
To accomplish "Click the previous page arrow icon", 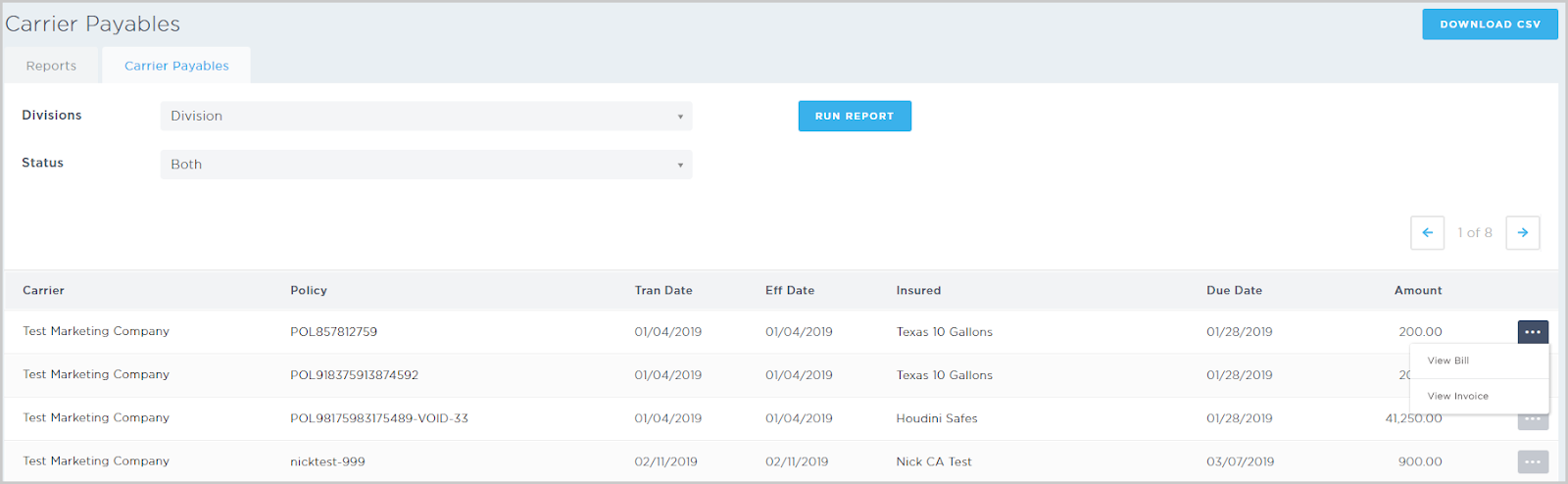I will (1427, 233).
